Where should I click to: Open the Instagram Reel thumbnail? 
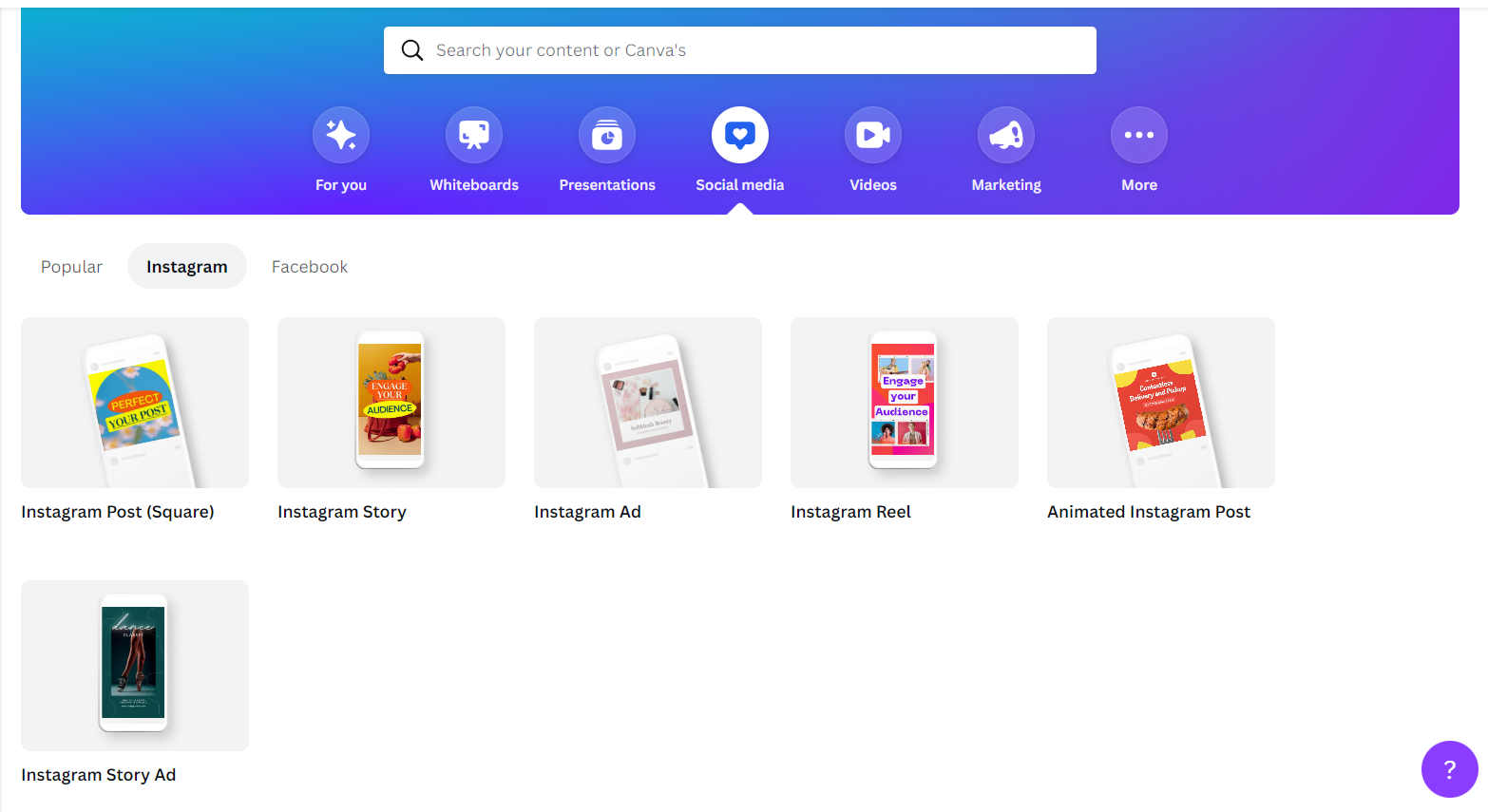[x=905, y=403]
